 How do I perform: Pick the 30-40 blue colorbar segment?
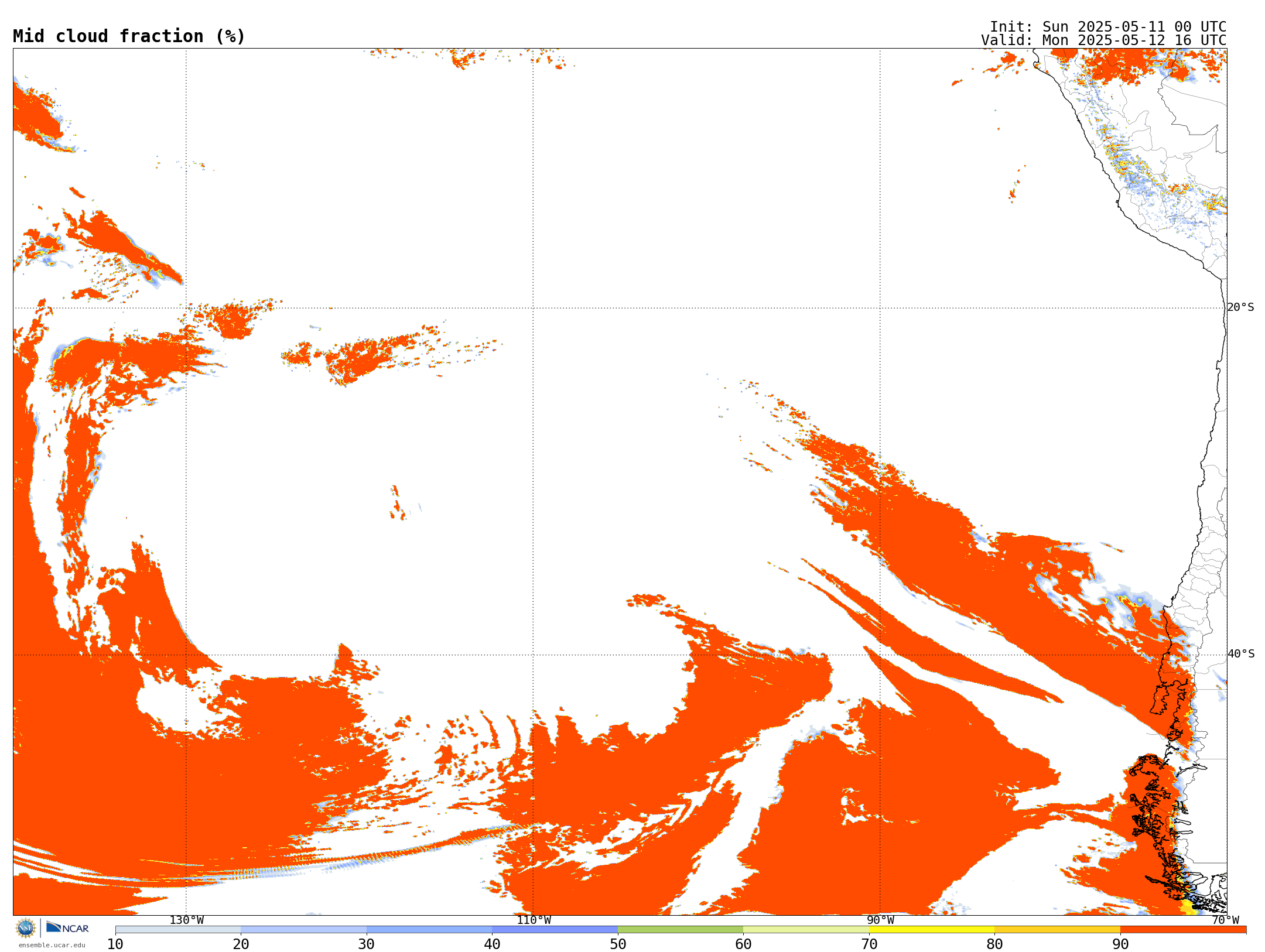pyautogui.click(x=429, y=930)
